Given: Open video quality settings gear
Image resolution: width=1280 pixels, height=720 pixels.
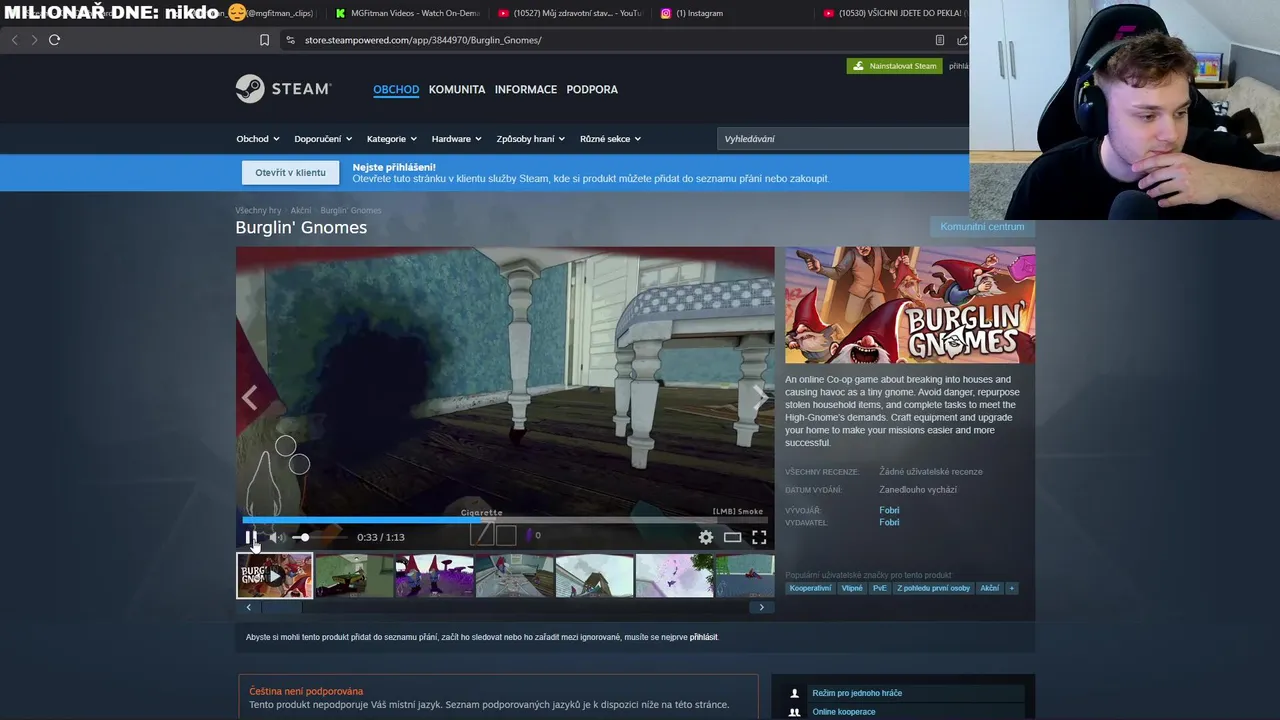Looking at the screenshot, I should point(706,537).
